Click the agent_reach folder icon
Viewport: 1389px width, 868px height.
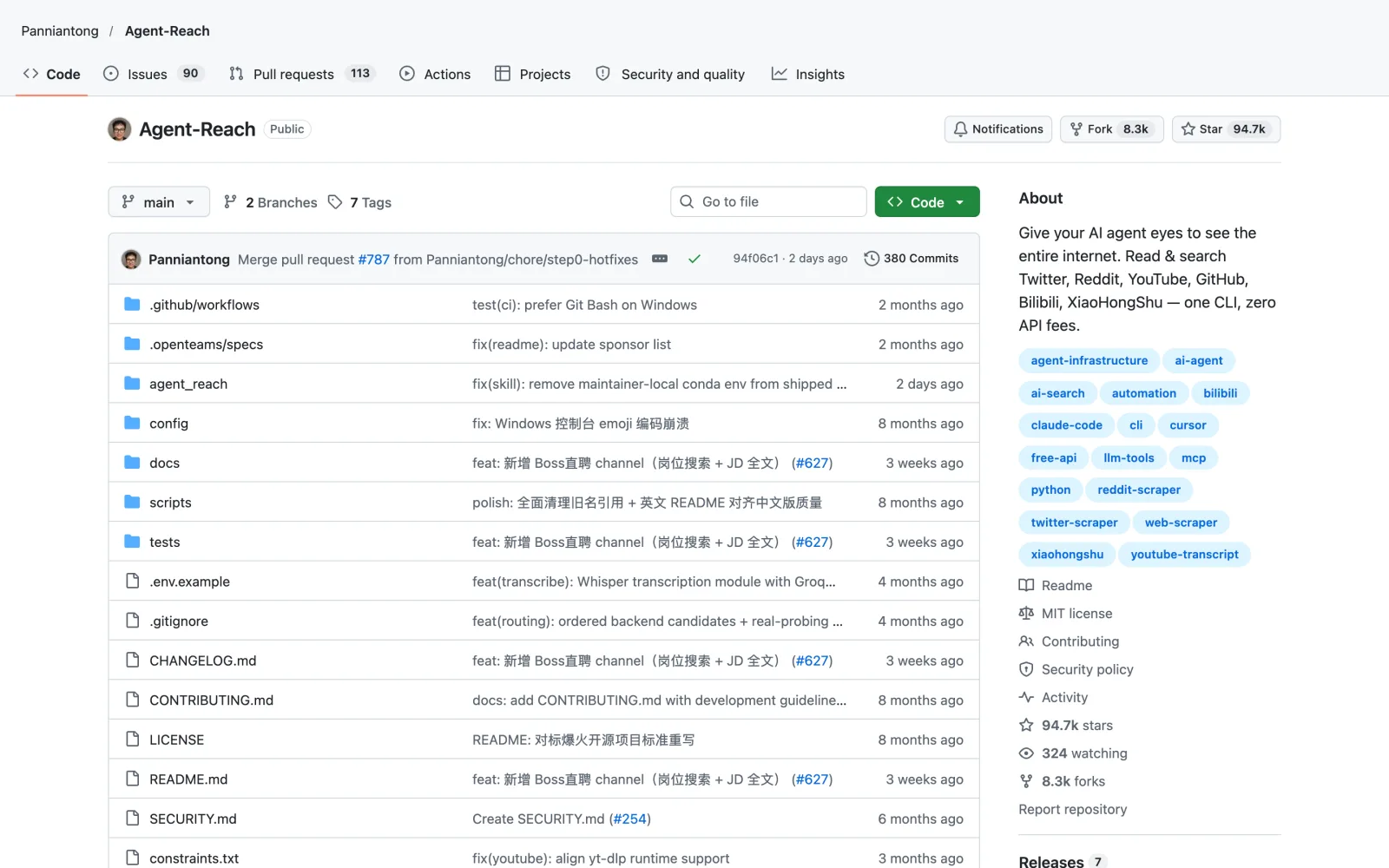[132, 384]
